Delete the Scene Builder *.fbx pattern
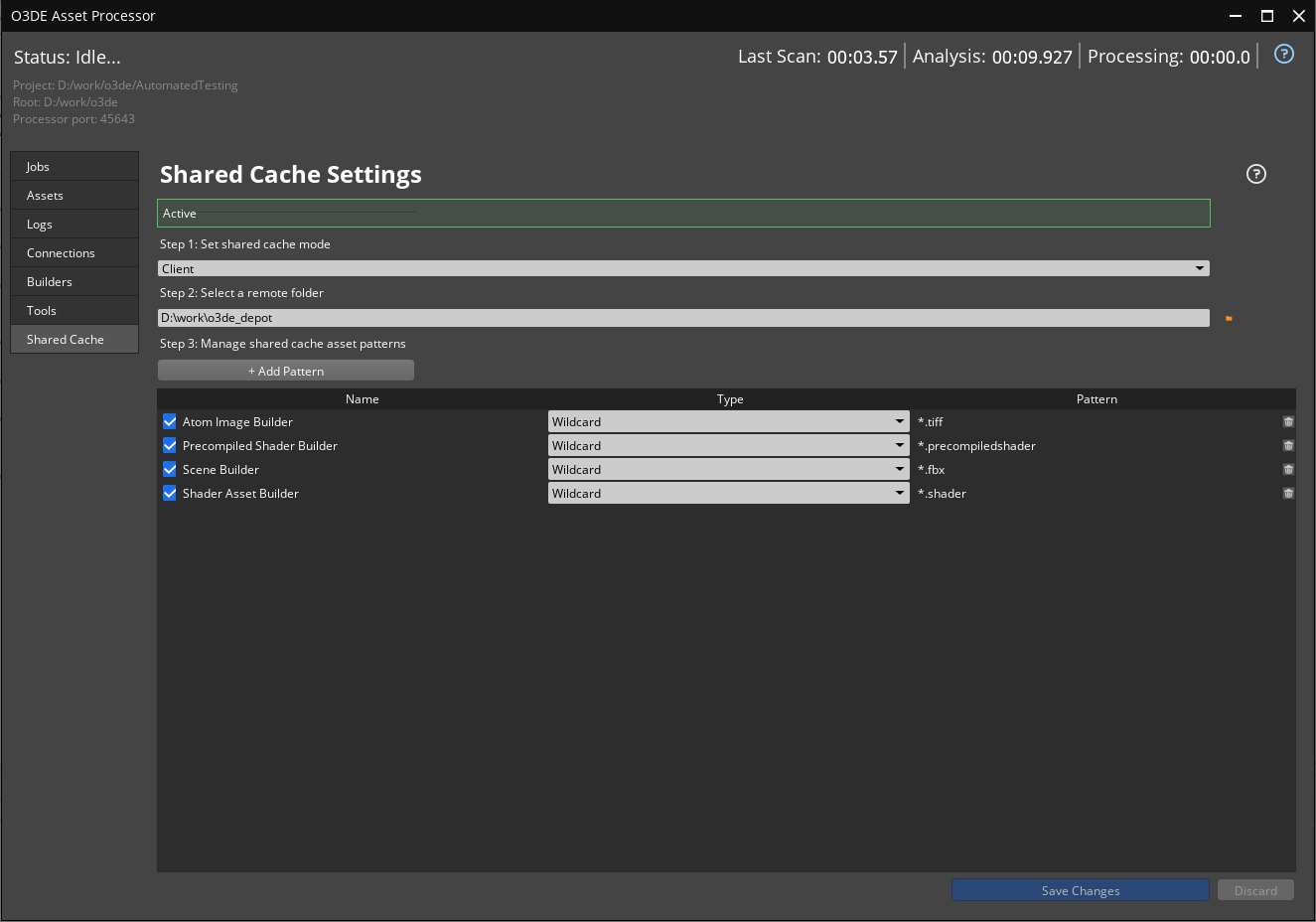 [x=1288, y=469]
